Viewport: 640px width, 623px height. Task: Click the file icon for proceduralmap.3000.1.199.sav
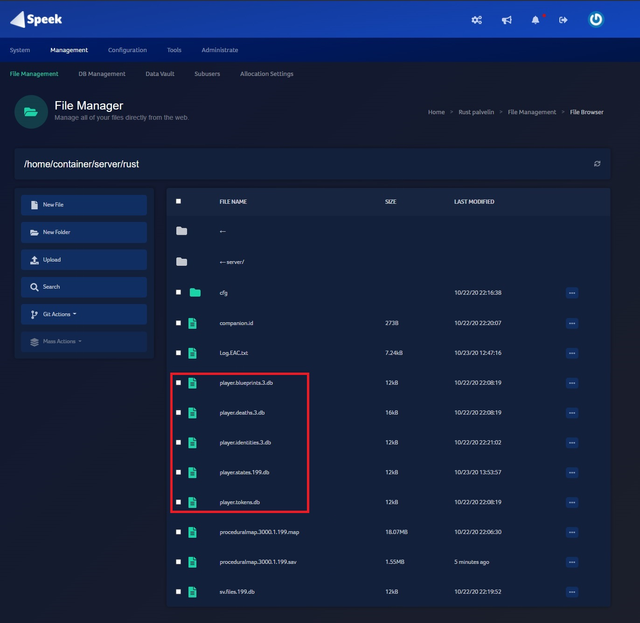point(192,562)
